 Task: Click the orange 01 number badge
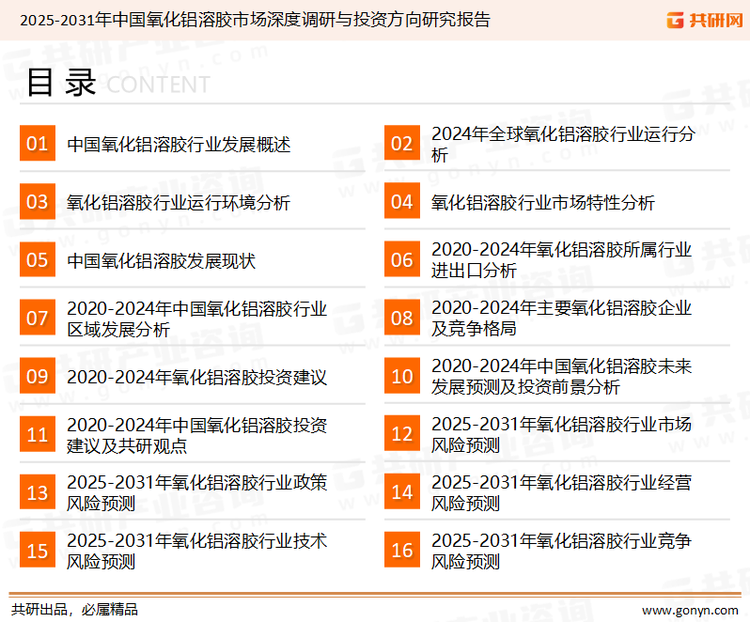point(37,144)
